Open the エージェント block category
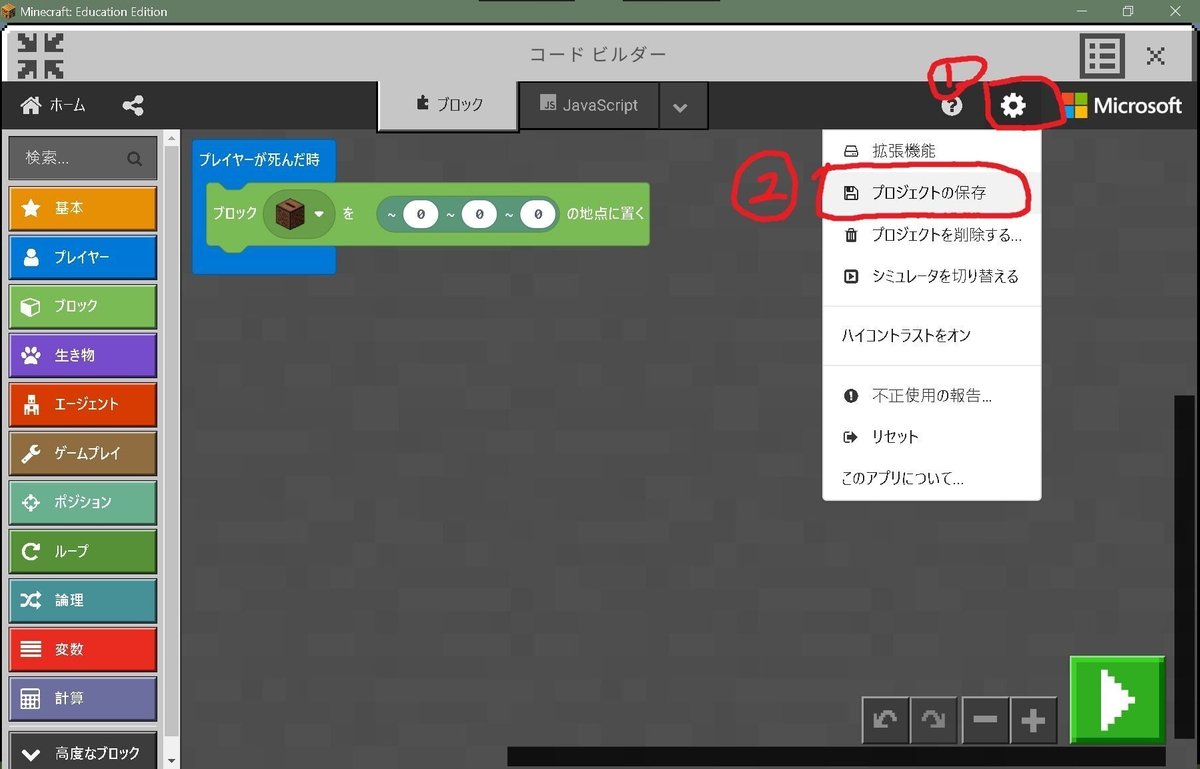 (83, 404)
